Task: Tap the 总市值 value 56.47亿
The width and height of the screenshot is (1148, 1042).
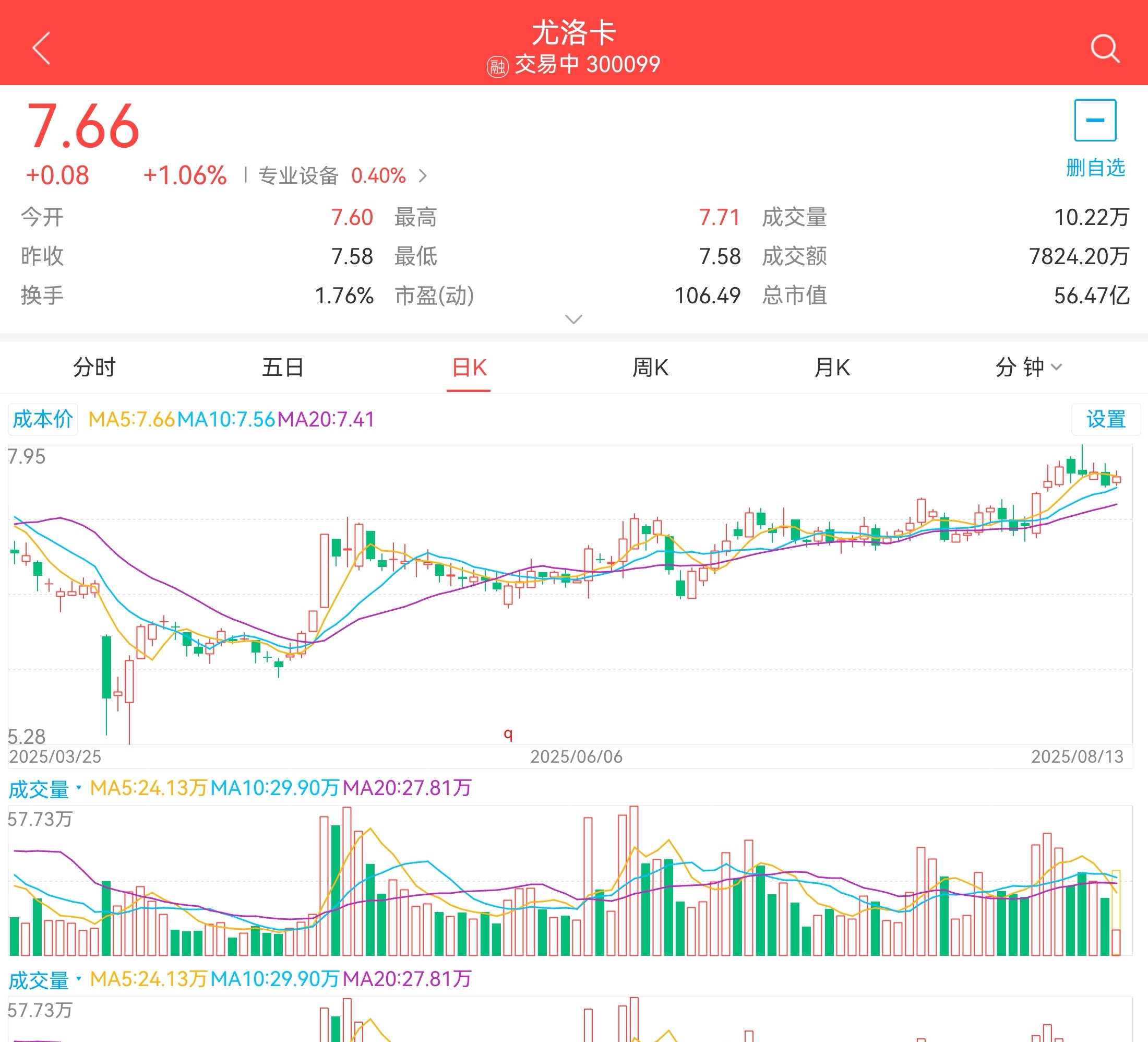Action: (x=1092, y=295)
